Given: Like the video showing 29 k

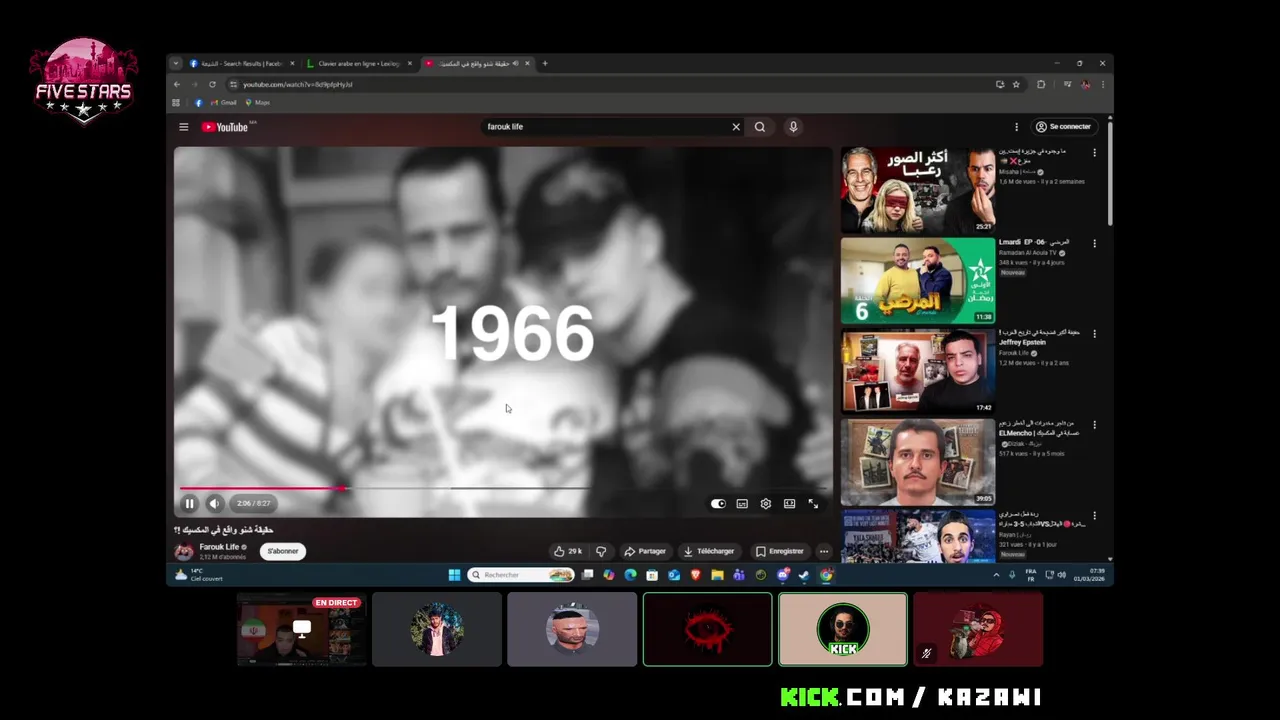Looking at the screenshot, I should tap(568, 551).
